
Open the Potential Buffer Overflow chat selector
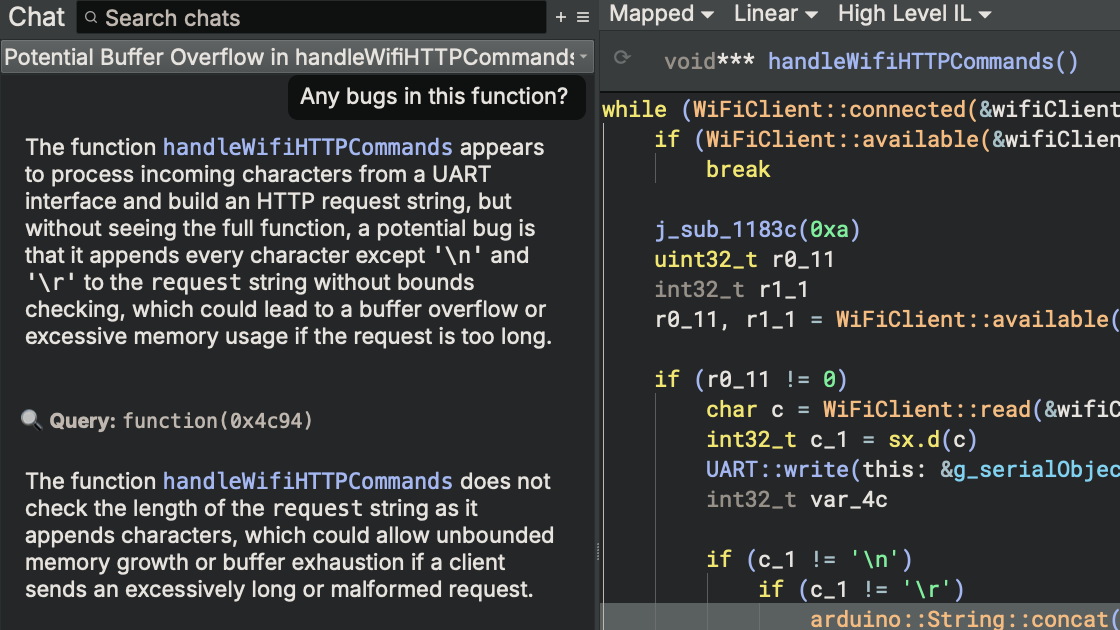pos(297,57)
